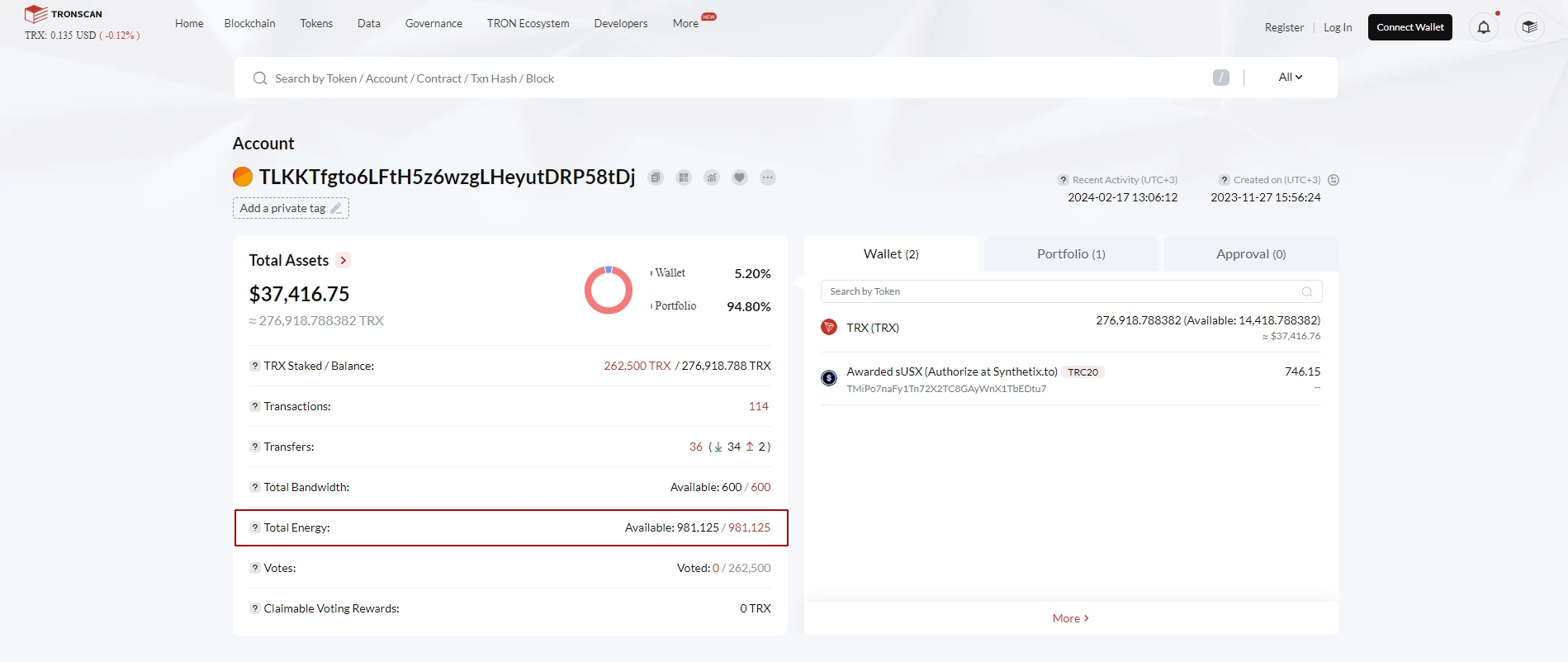Screen dimensions: 1568x662
Task: Click the cube icon beside the bell
Action: [1530, 27]
